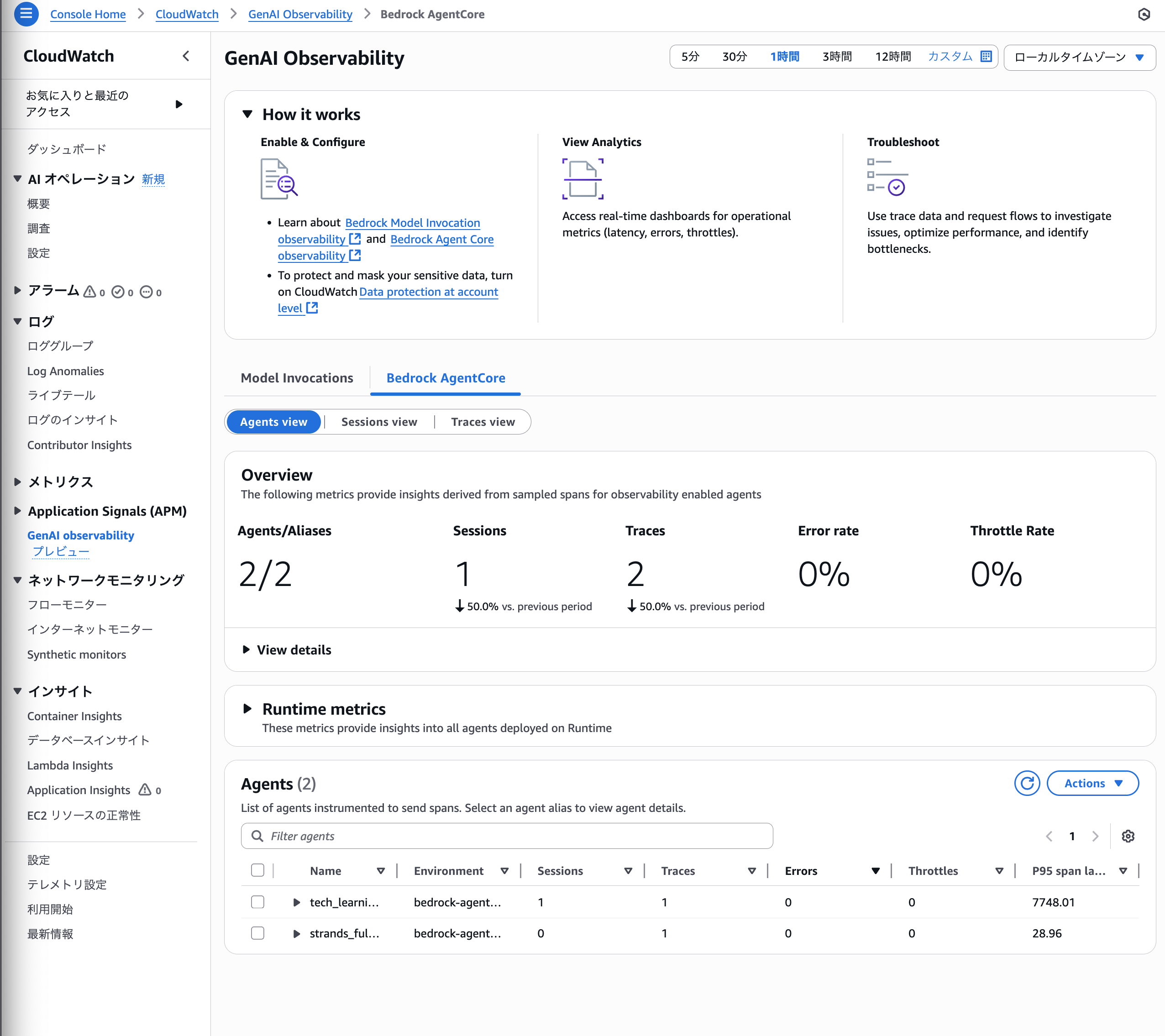1165x1036 pixels.
Task: Open Synthetic monitors in the sidebar
Action: pyautogui.click(x=77, y=654)
